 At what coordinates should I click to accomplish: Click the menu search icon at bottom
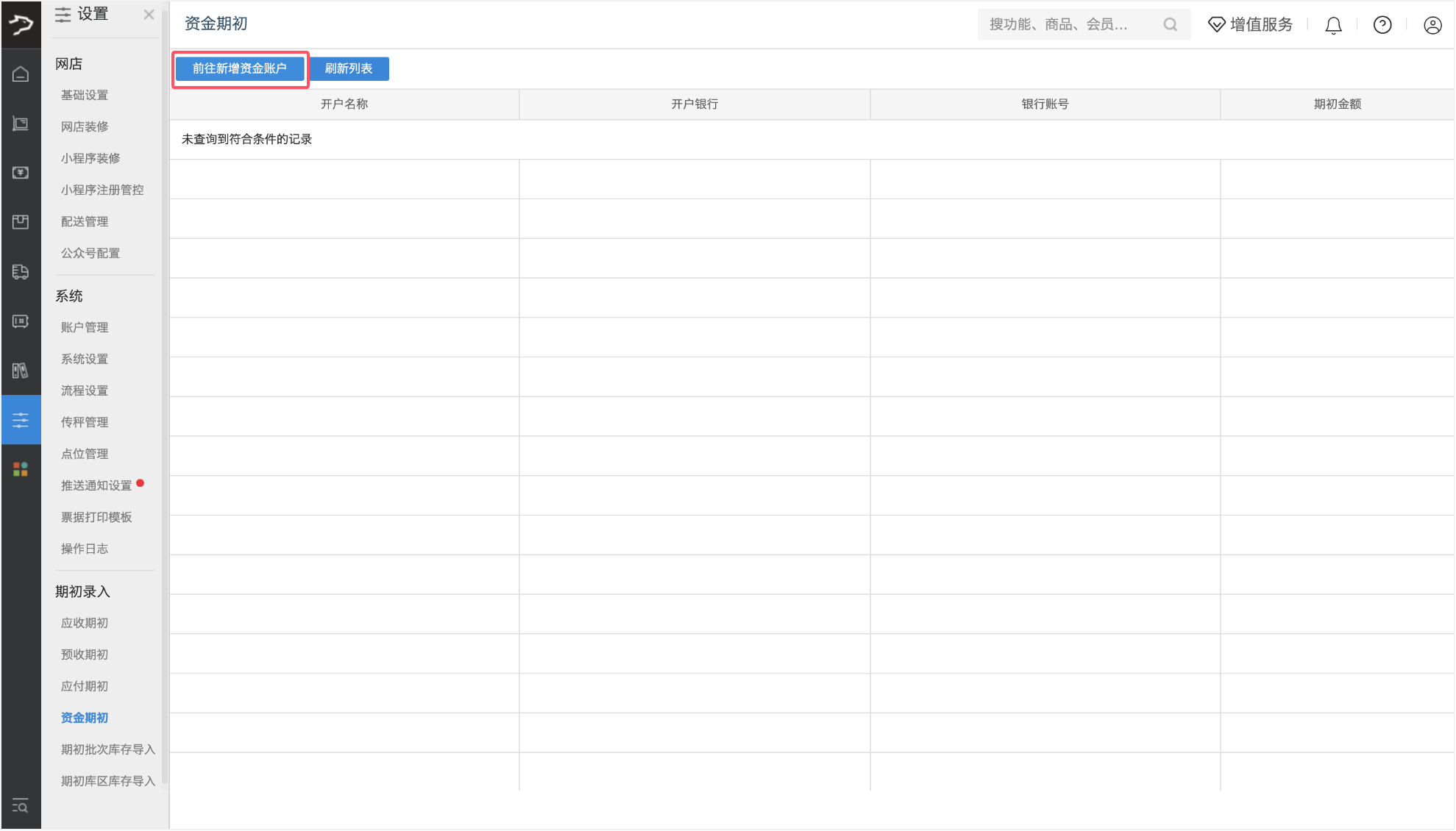coord(21,806)
